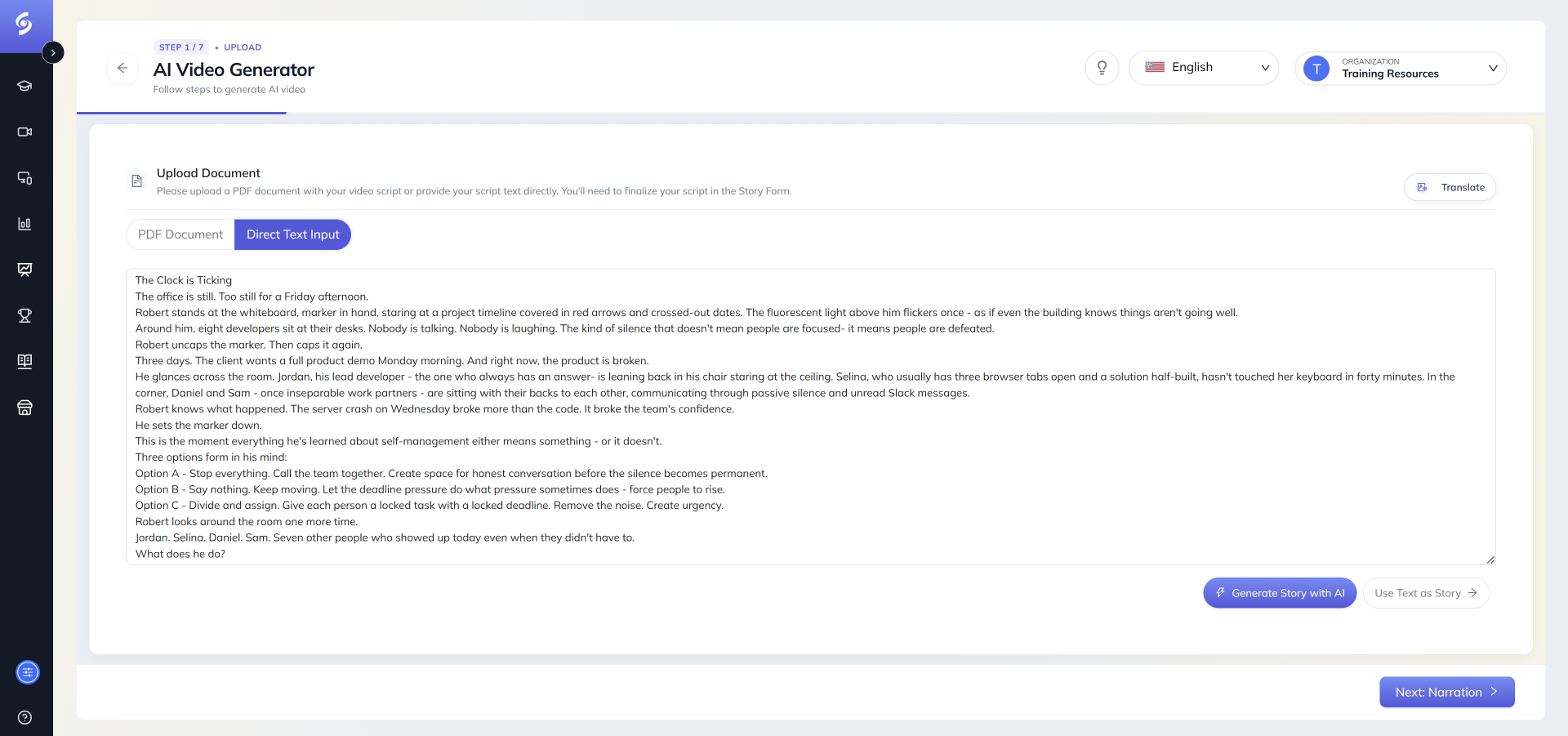This screenshot has height=736, width=1568.
Task: Click the document icon beside Upload Document
Action: point(137,181)
